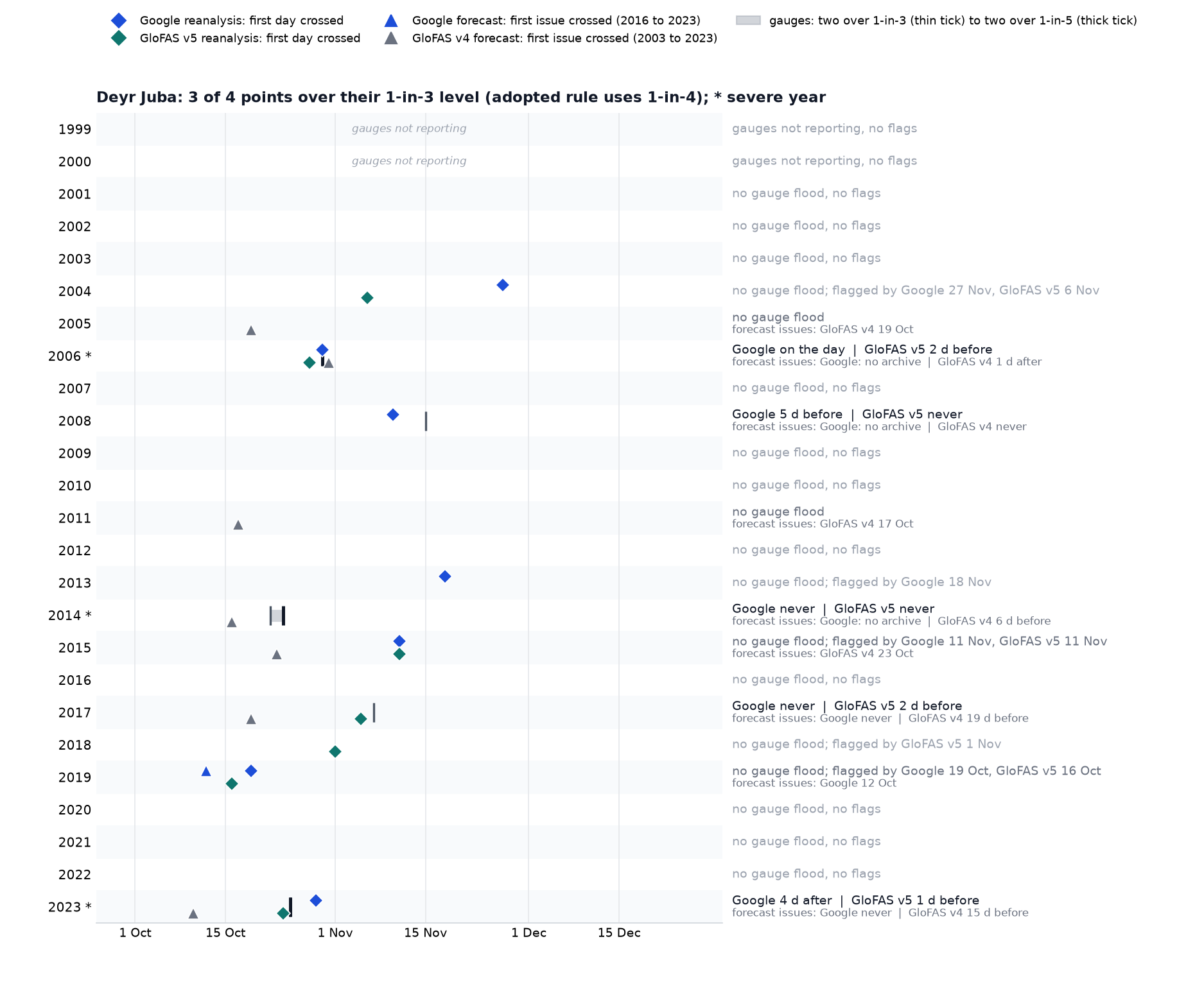Screen dimensions: 1204x982
Task: Select the 2011 GloFAS v4 gray triangle
Action: [238, 525]
